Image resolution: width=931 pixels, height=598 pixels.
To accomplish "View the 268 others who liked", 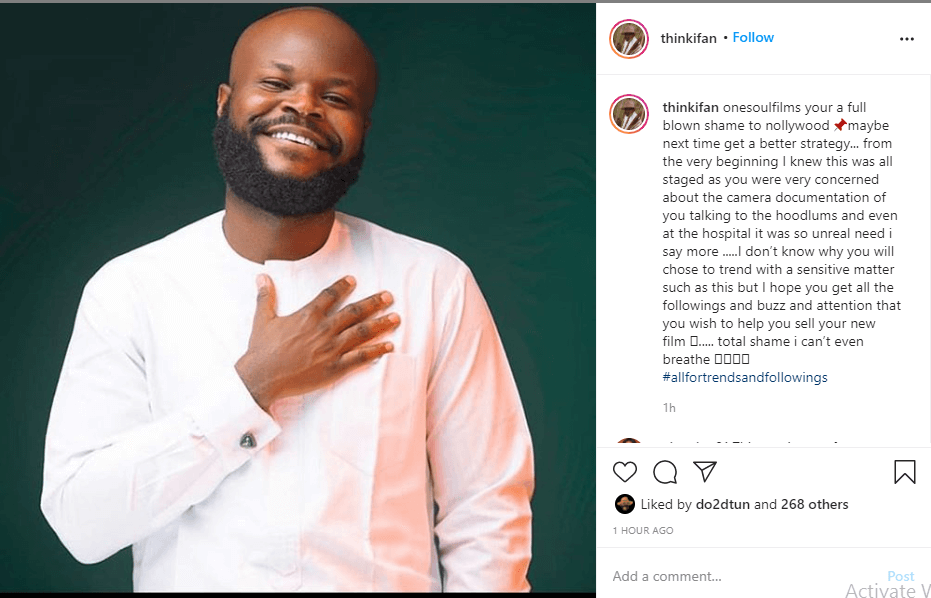I will [x=812, y=504].
